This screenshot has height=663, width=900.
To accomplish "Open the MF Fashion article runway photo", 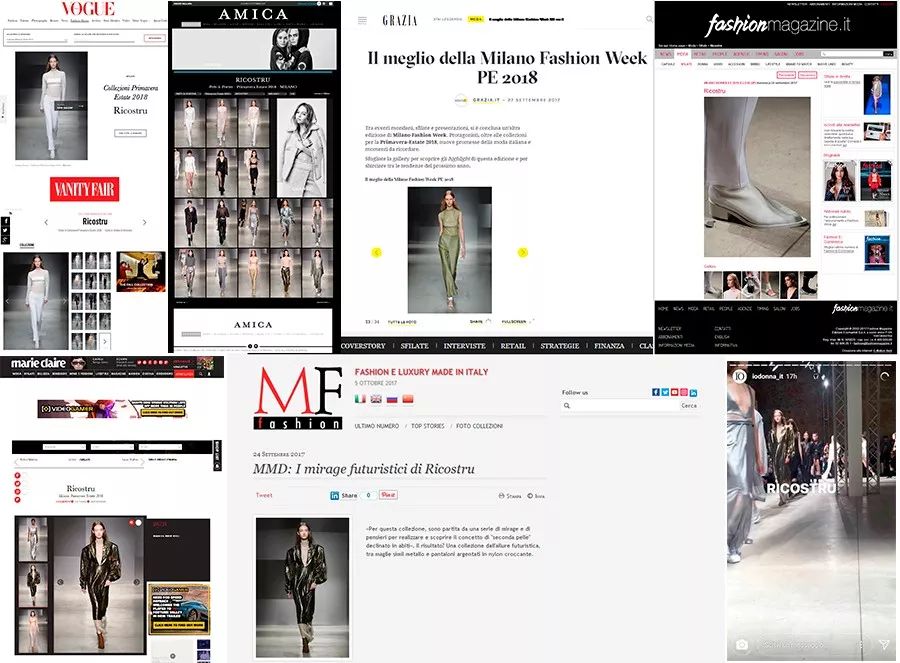I will (x=302, y=587).
